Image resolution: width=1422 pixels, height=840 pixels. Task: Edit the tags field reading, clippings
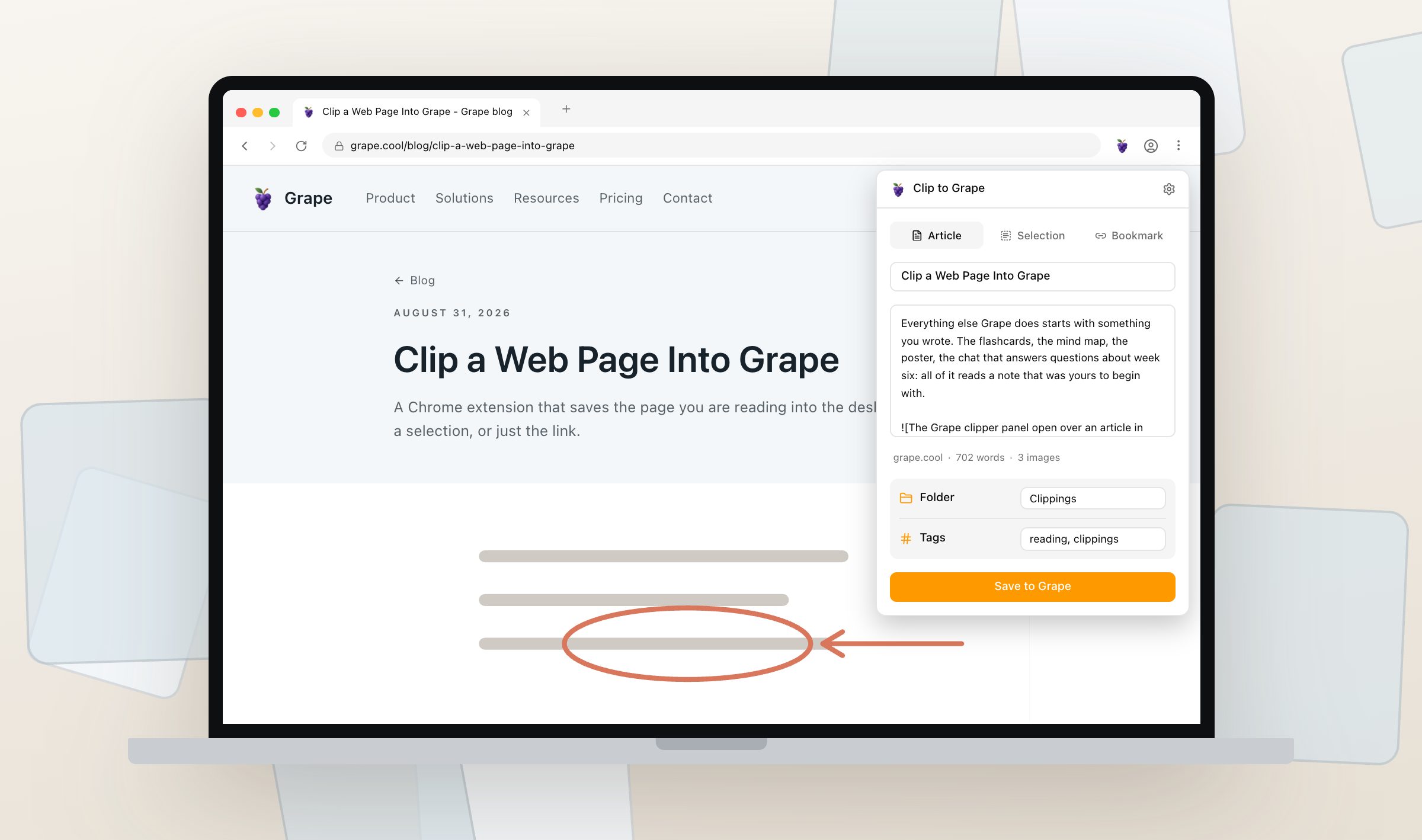(x=1093, y=538)
